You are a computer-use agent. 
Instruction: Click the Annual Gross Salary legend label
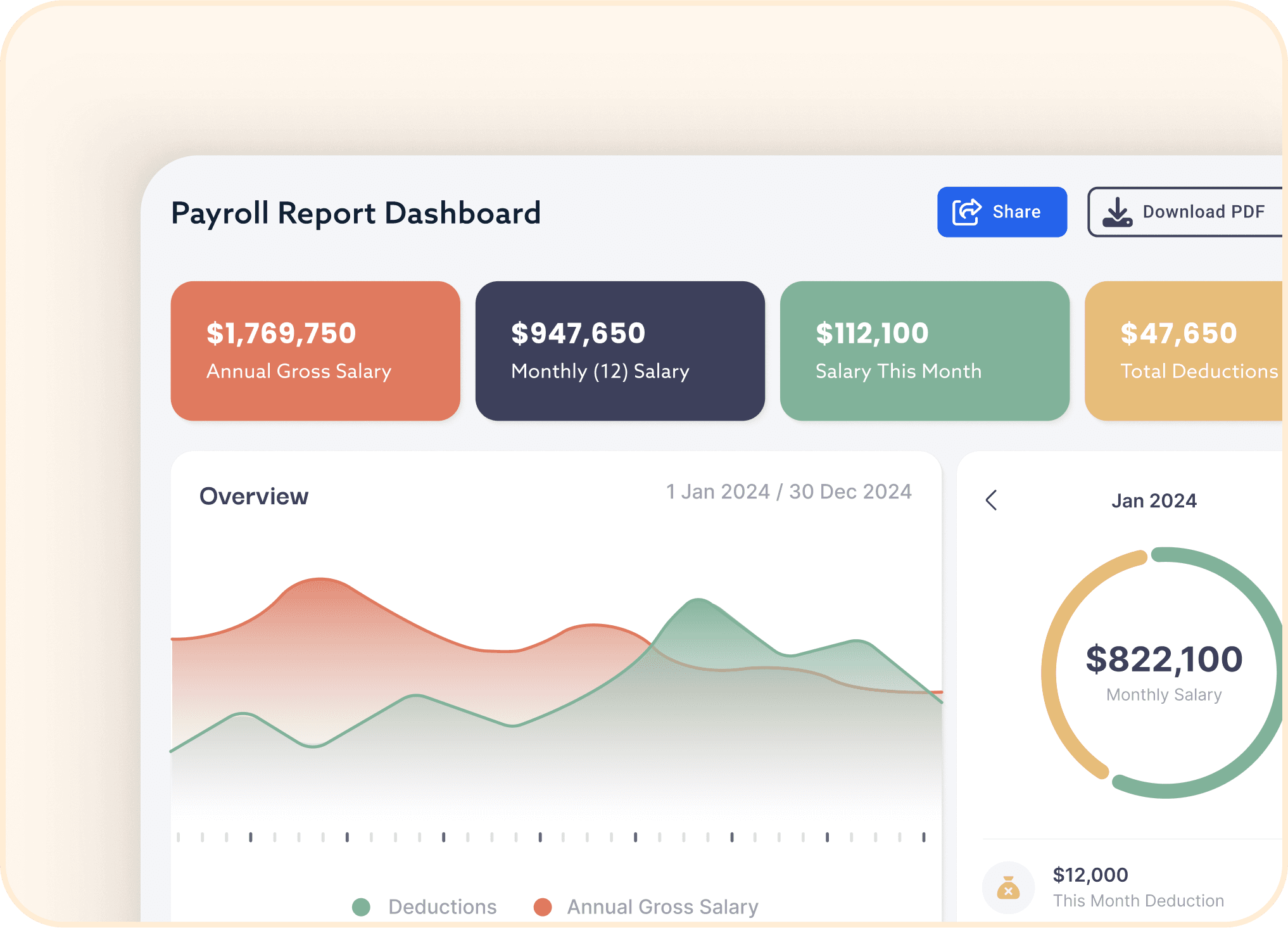[662, 907]
